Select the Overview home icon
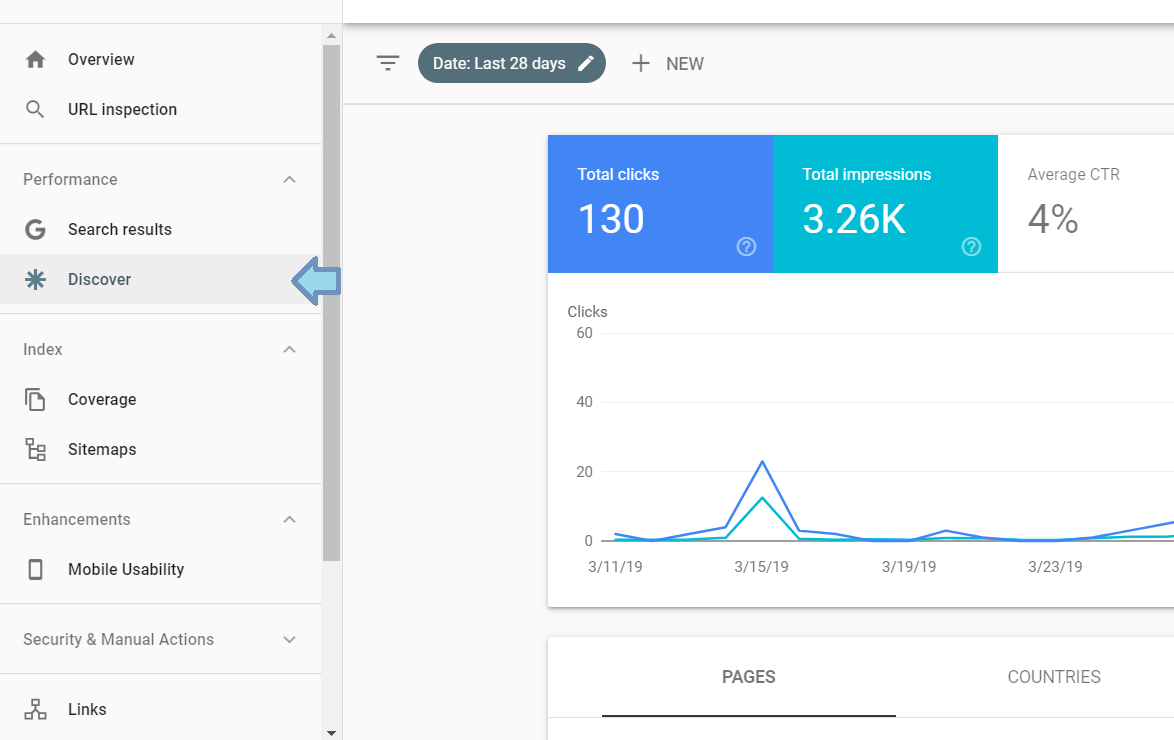 [35, 59]
